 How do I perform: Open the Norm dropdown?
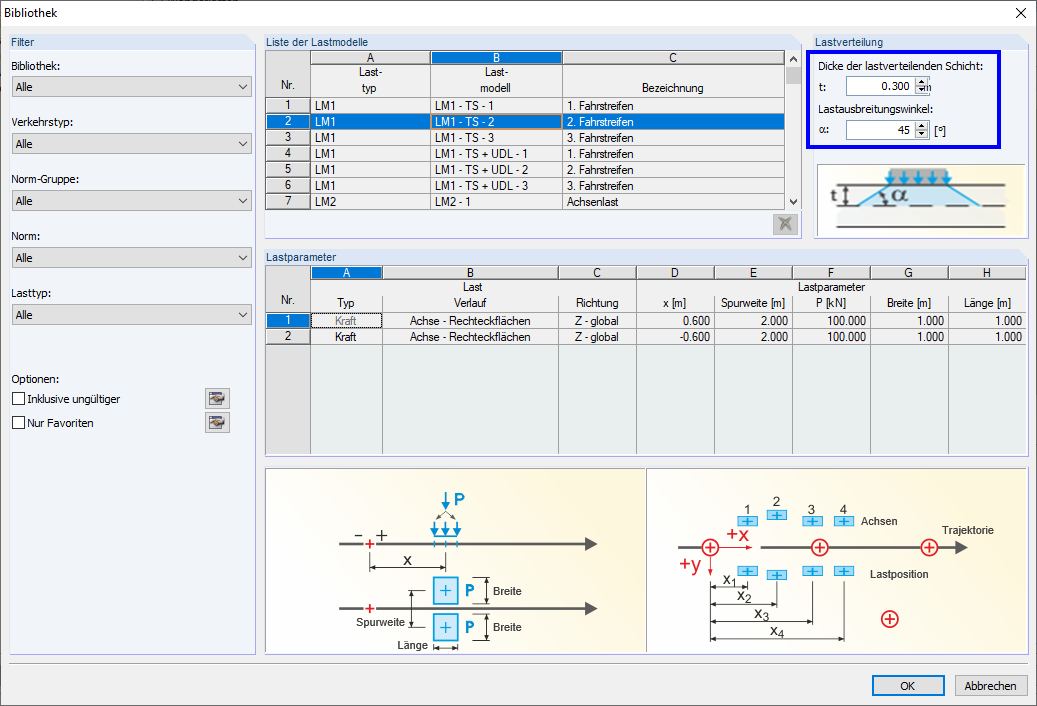pos(132,258)
